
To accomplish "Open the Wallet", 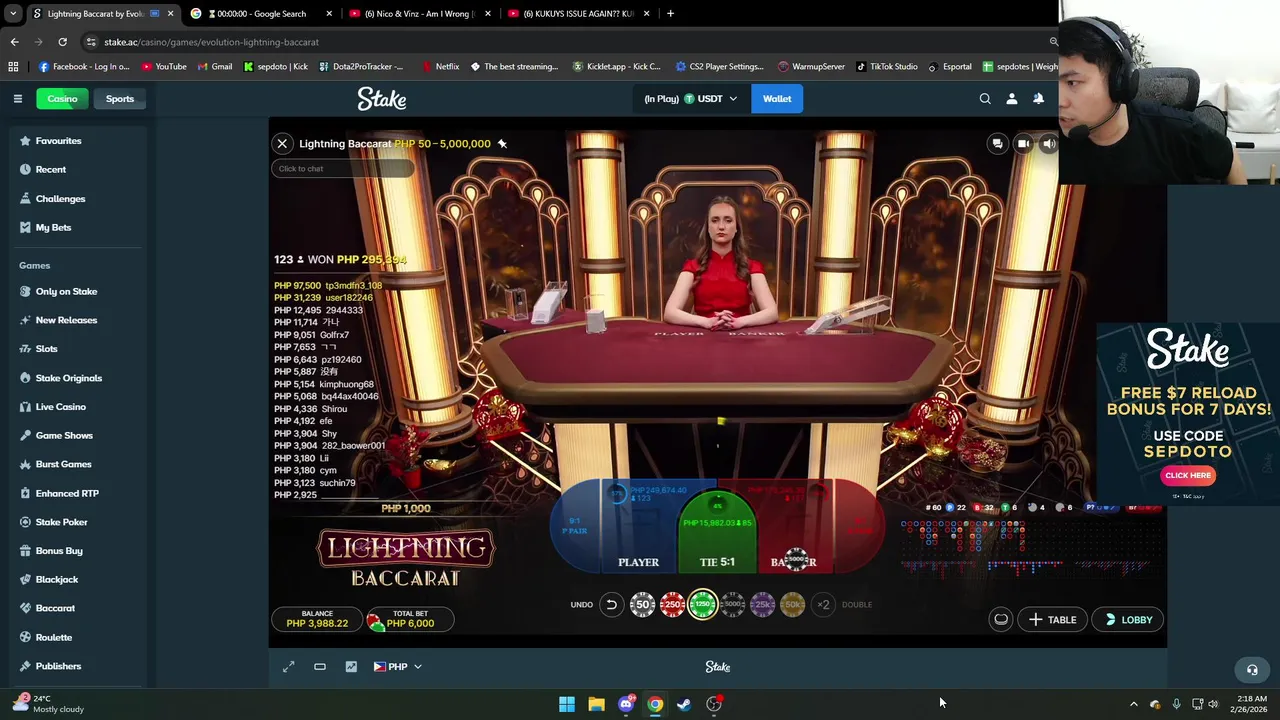I will coord(777,99).
